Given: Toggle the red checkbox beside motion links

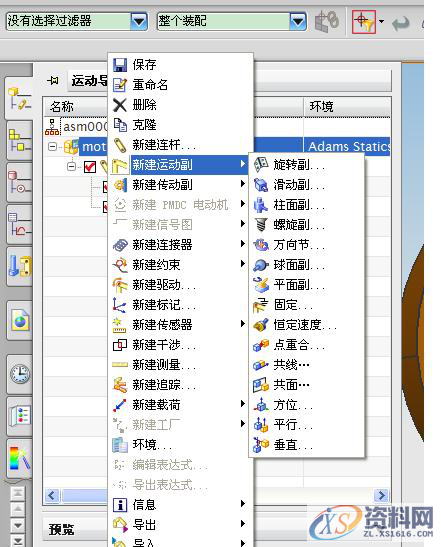Looking at the screenshot, I should pos(90,167).
